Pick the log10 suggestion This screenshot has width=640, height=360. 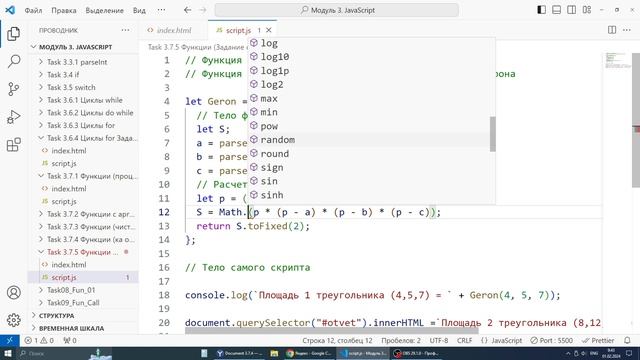[369, 56]
